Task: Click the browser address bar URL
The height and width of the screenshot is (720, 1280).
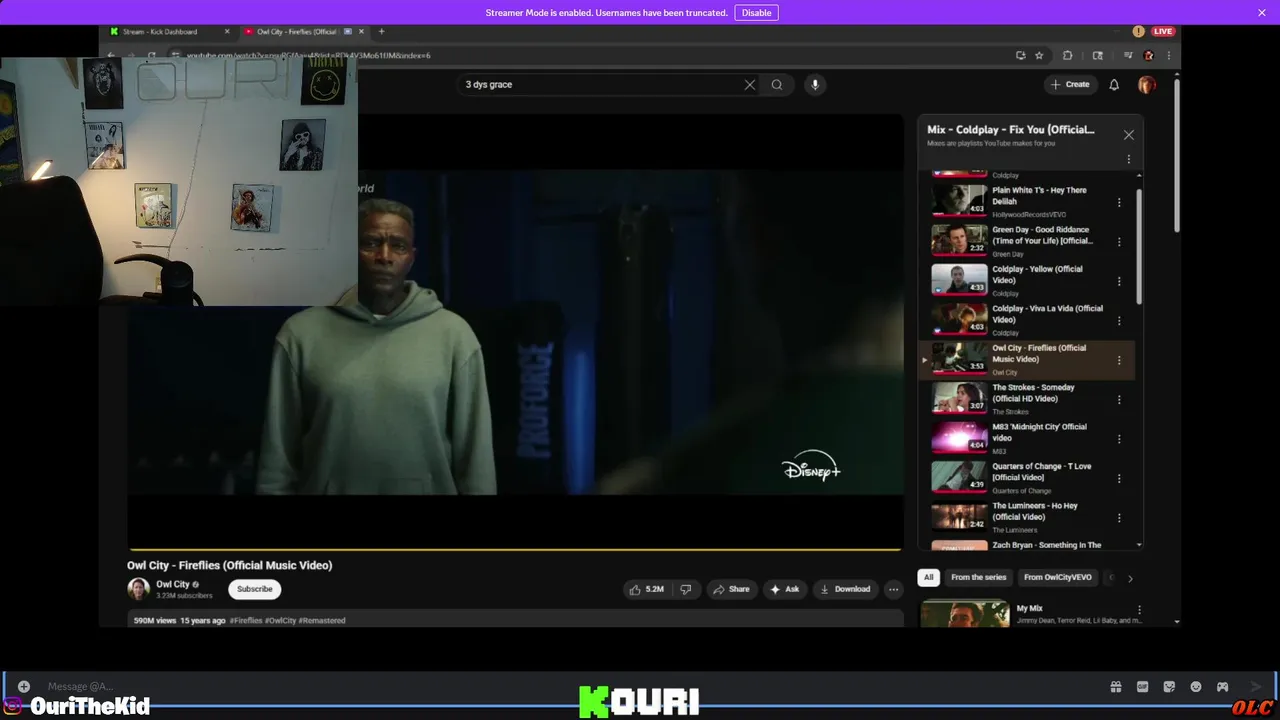Action: (x=308, y=55)
